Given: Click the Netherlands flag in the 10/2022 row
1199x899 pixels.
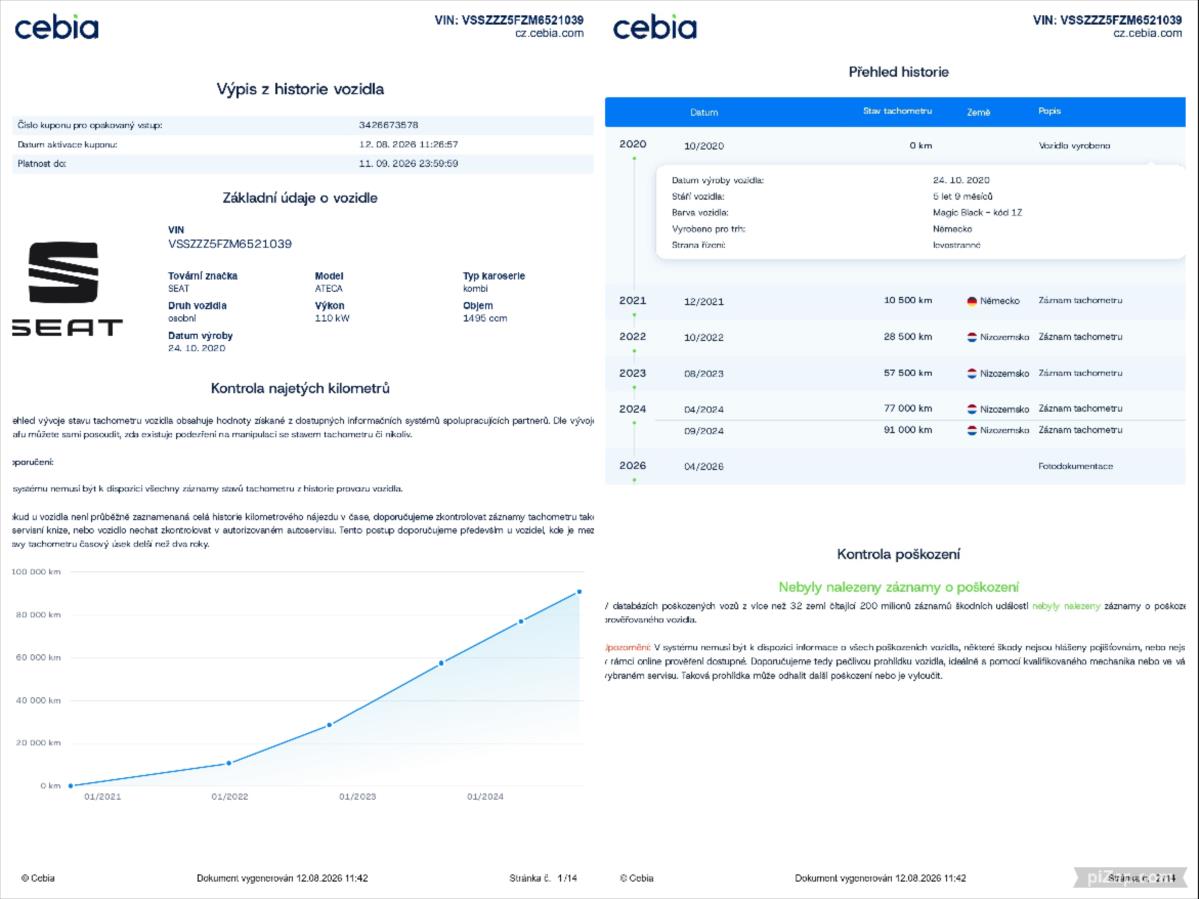Looking at the screenshot, I should pyautogui.click(x=972, y=337).
